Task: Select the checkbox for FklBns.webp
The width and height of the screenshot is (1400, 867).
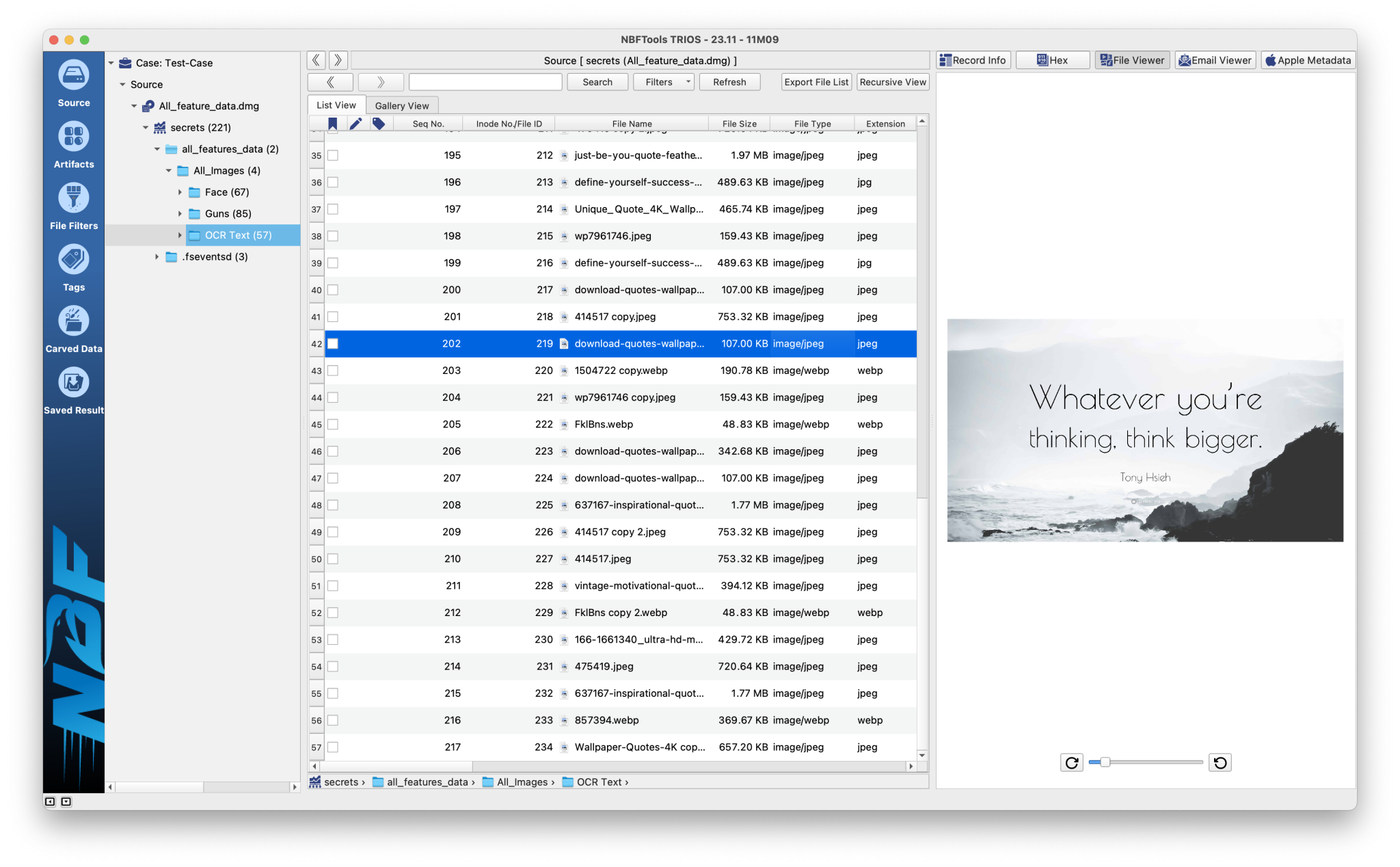Action: [x=333, y=424]
